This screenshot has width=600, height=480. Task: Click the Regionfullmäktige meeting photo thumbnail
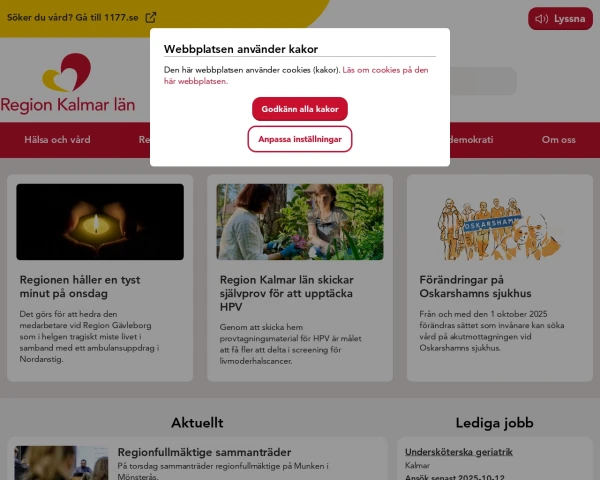click(x=61, y=463)
